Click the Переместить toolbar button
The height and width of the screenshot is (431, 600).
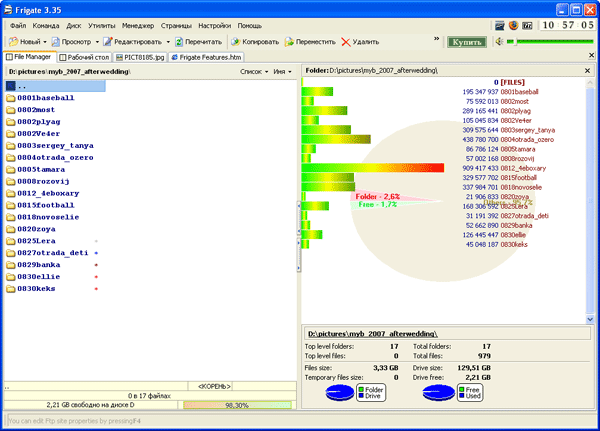click(x=310, y=42)
